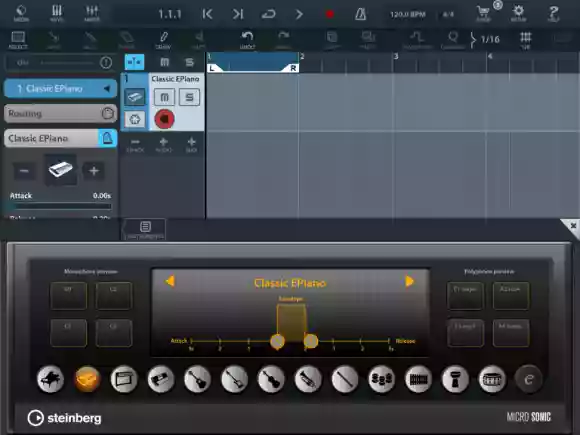Image resolution: width=580 pixels, height=435 pixels.
Task: Select the trumpet brass category
Action: [308, 379]
